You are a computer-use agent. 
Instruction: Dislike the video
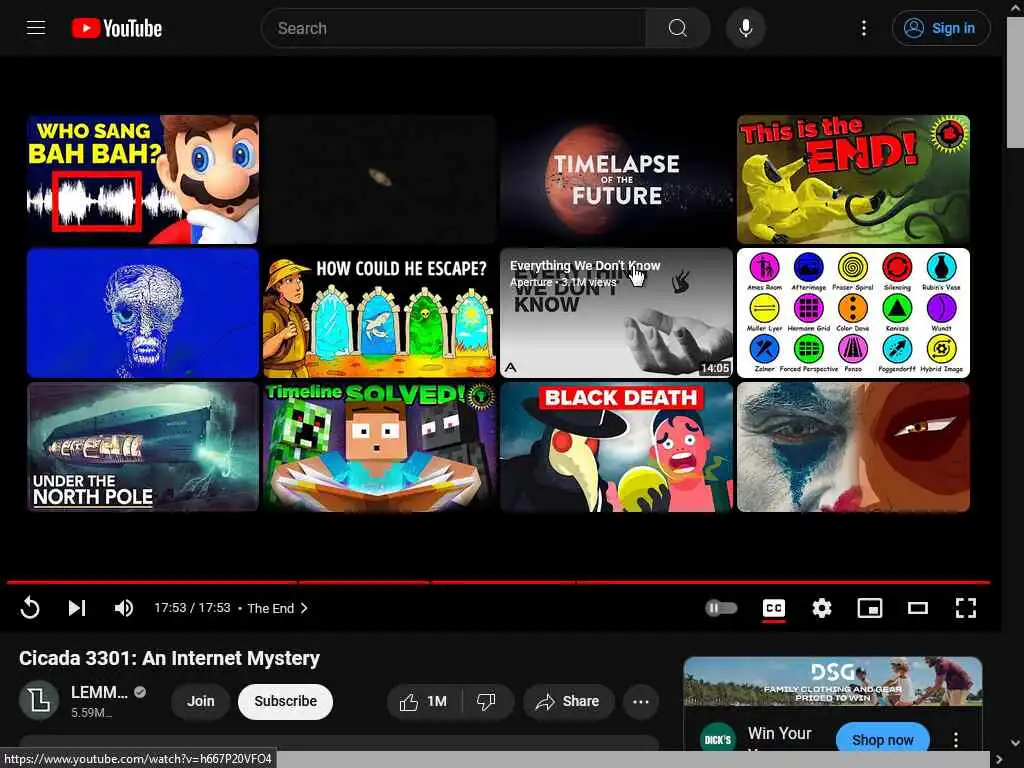[487, 702]
